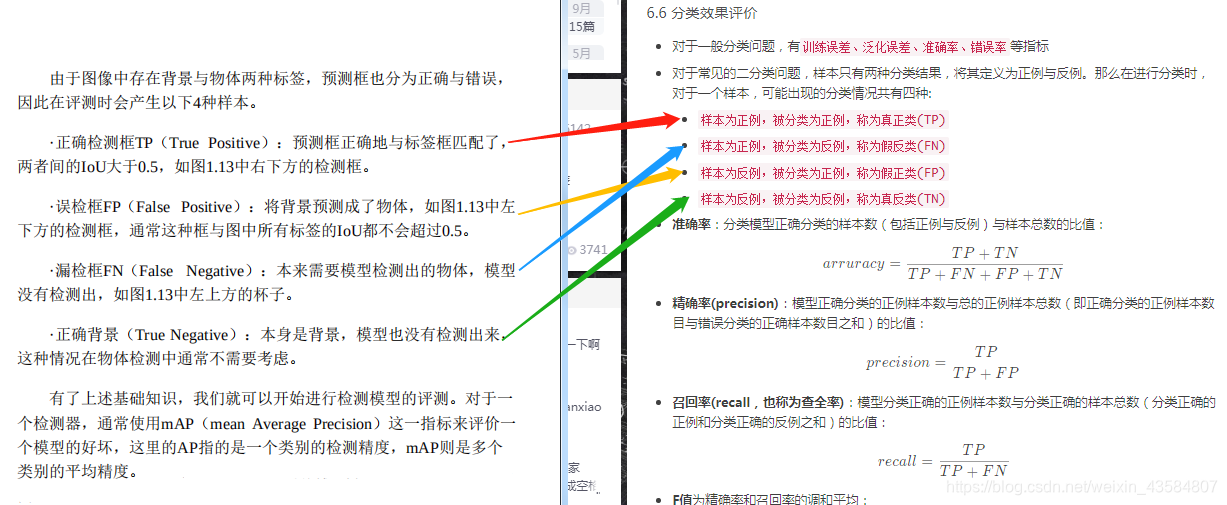Click the bold term '精确率(precision)'
The image size is (1227, 505).
pos(726,303)
